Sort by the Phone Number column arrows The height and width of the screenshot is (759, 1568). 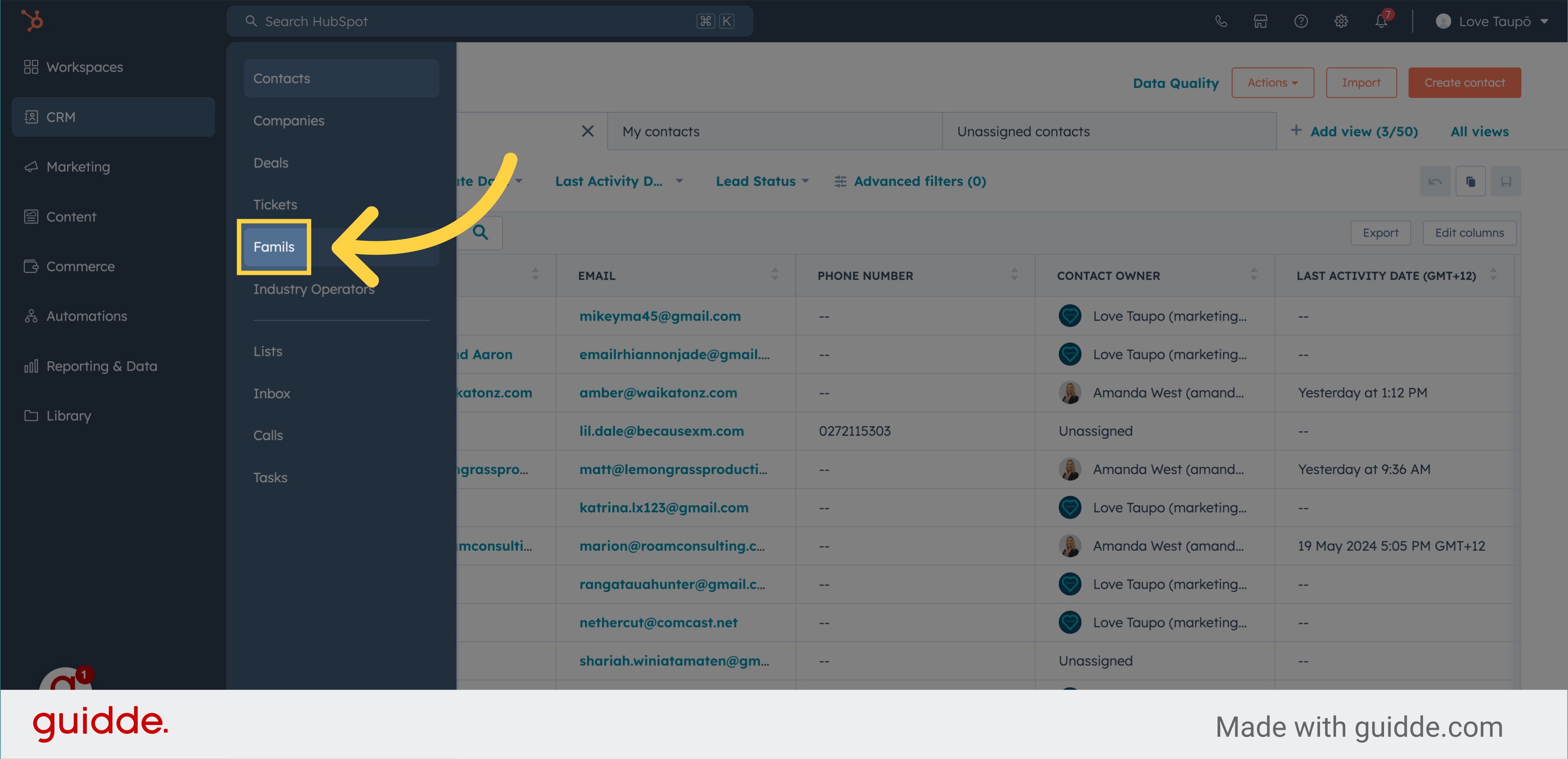click(1014, 275)
